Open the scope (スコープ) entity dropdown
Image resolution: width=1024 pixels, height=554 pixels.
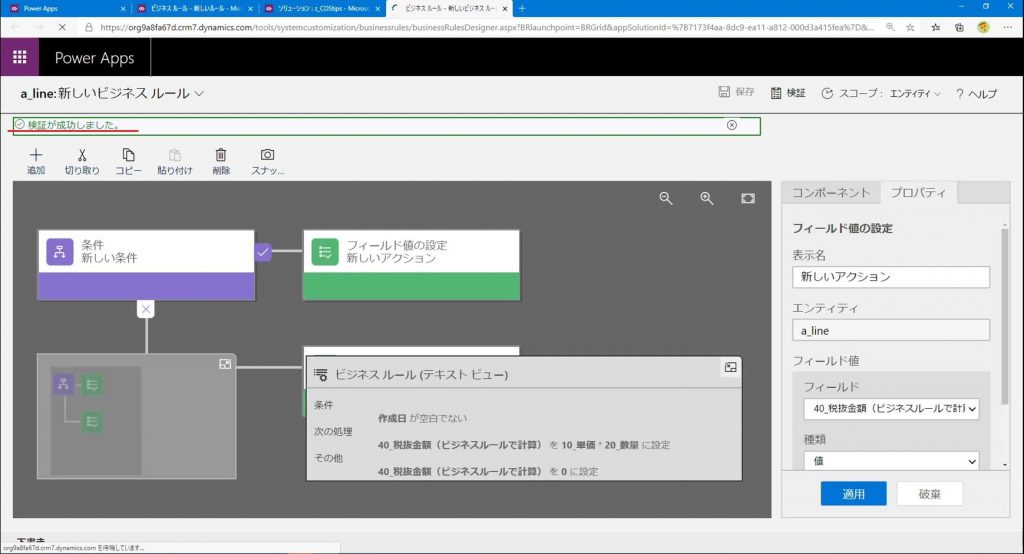click(915, 93)
